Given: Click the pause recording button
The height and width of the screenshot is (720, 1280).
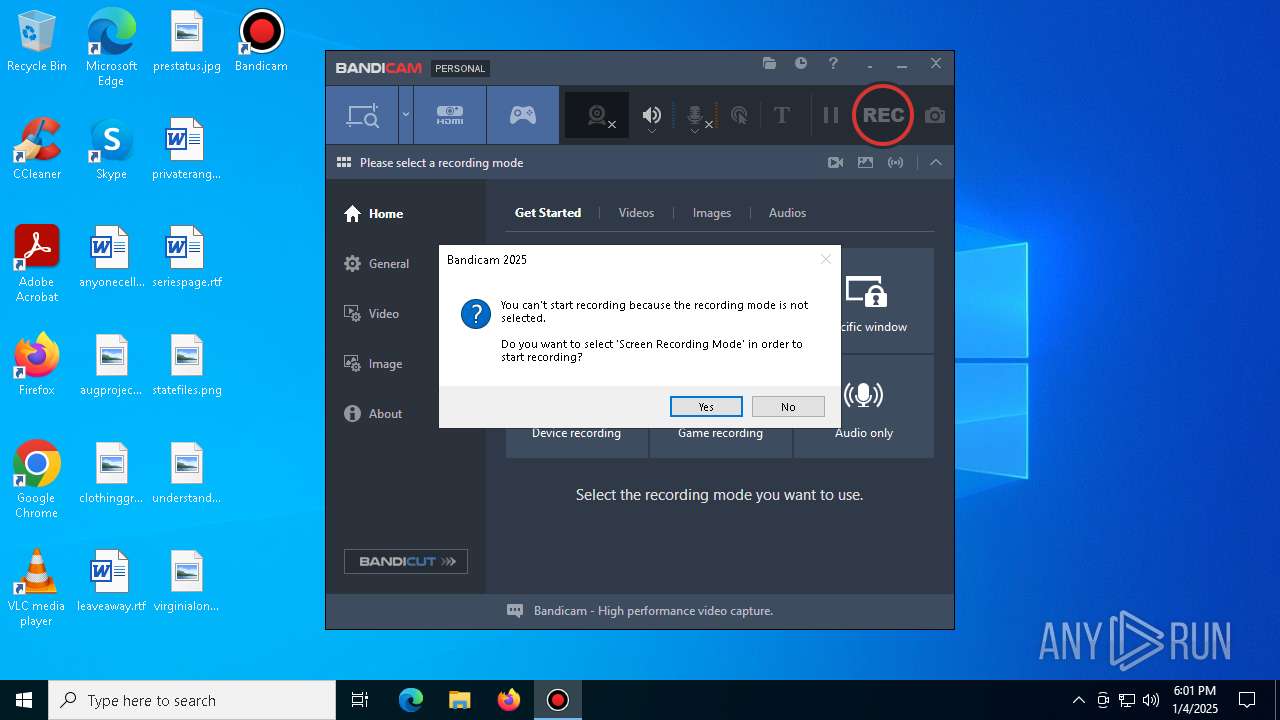Looking at the screenshot, I should coord(830,116).
